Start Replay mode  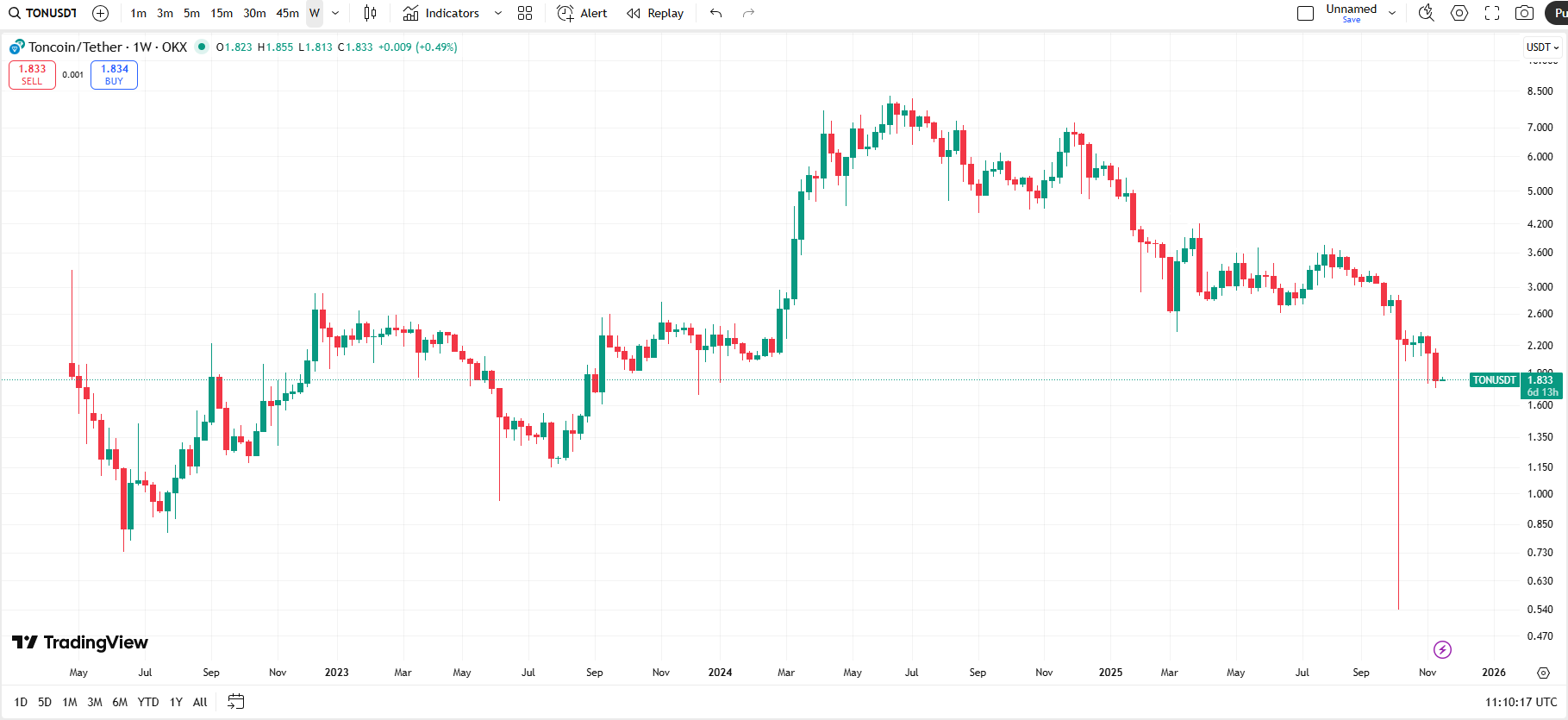click(x=655, y=13)
